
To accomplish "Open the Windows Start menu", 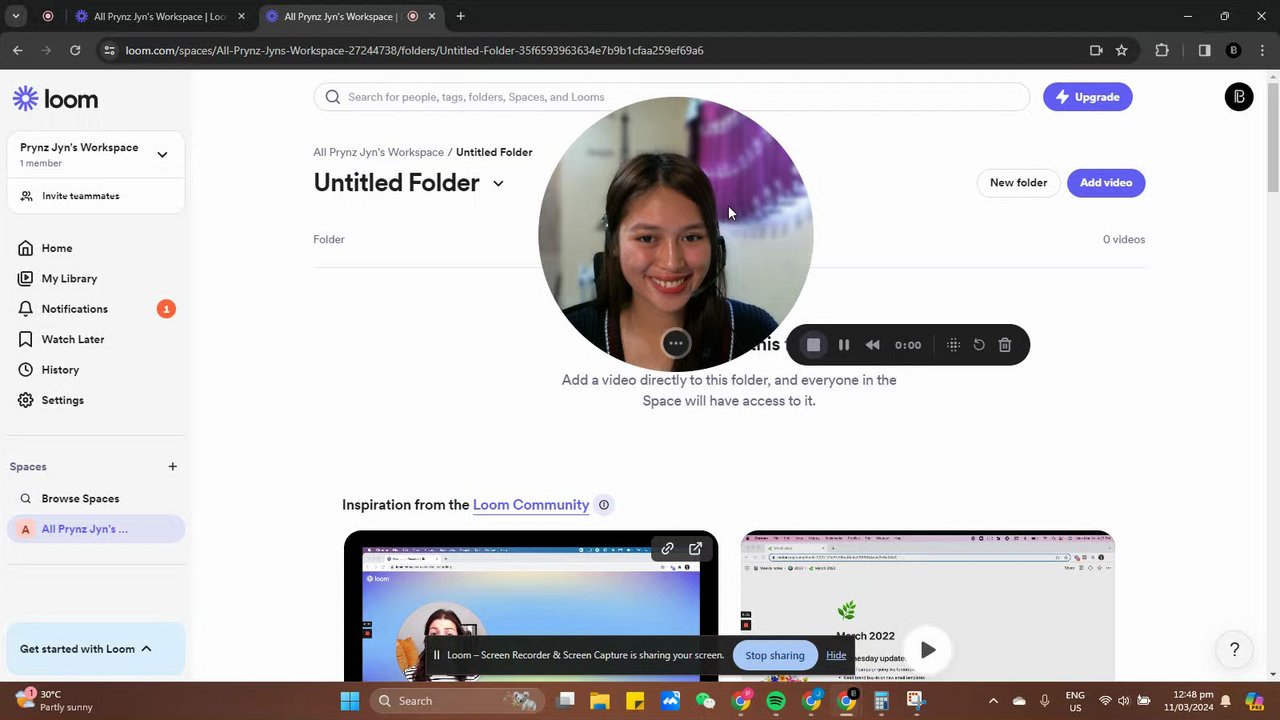I will click(x=349, y=701).
